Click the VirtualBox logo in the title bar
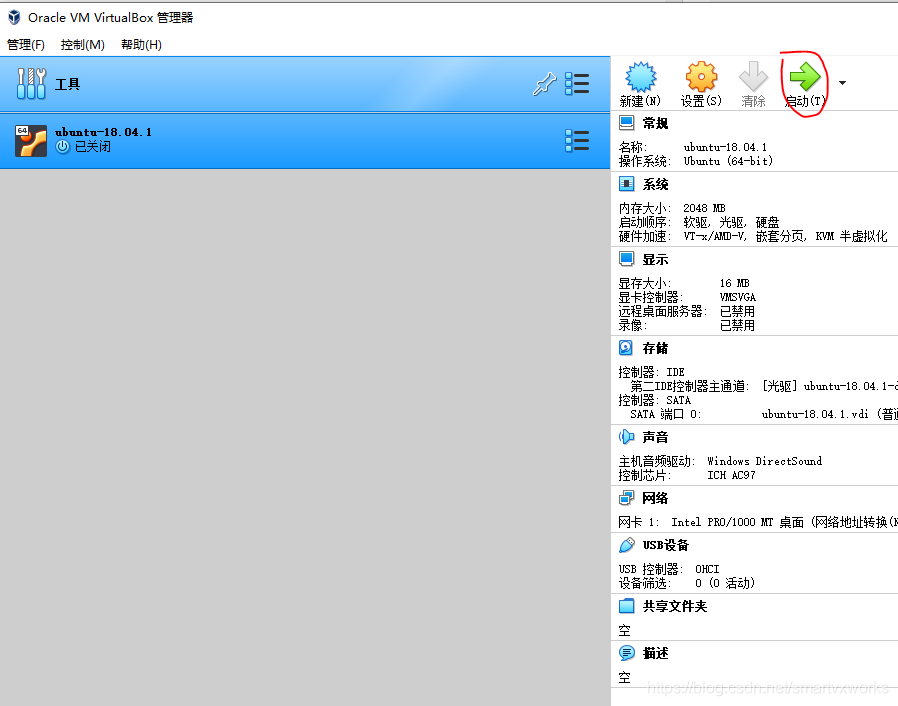This screenshot has width=898, height=706. [x=14, y=17]
